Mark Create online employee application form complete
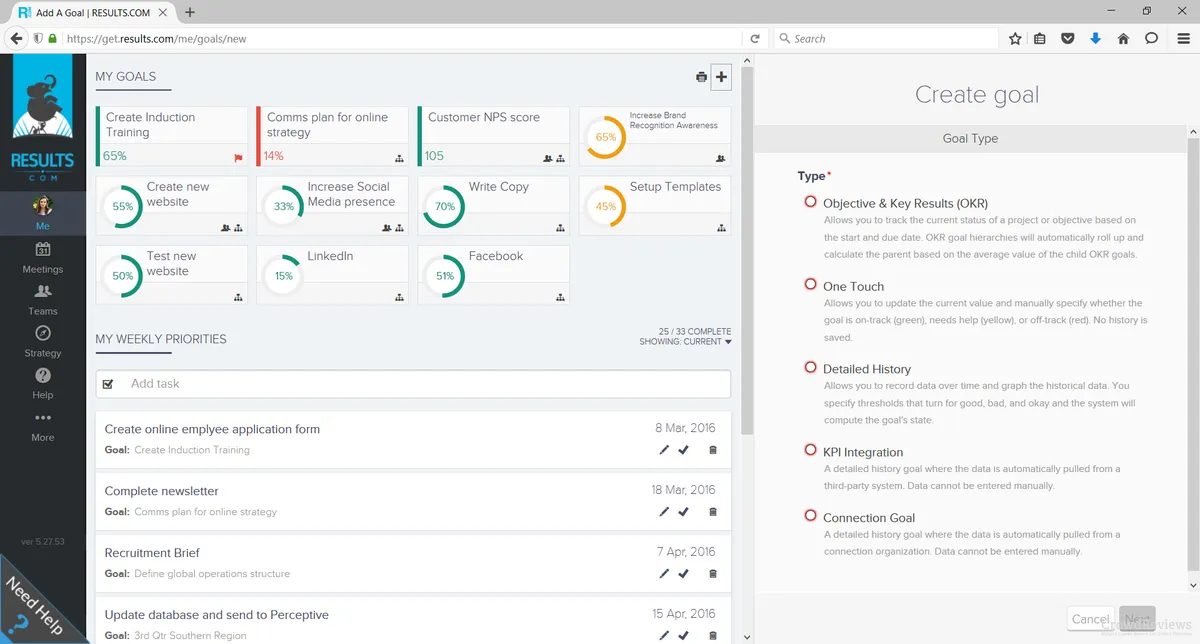The width and height of the screenshot is (1200, 644). click(683, 450)
